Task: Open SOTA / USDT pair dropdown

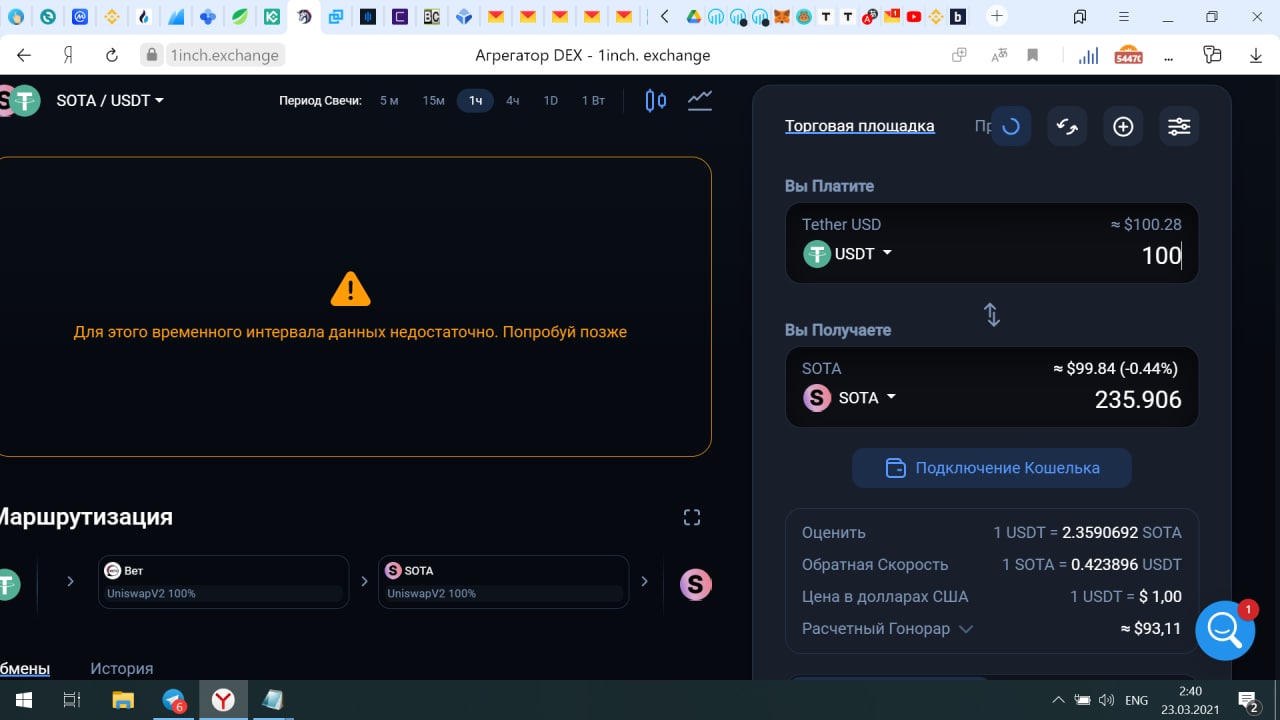Action: point(110,101)
